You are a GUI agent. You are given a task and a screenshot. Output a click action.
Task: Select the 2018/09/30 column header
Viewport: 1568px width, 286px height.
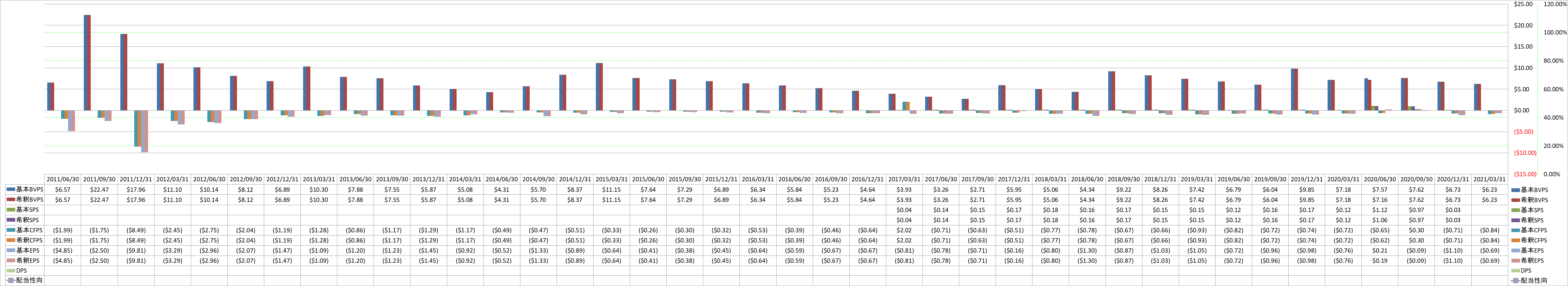(x=1124, y=179)
